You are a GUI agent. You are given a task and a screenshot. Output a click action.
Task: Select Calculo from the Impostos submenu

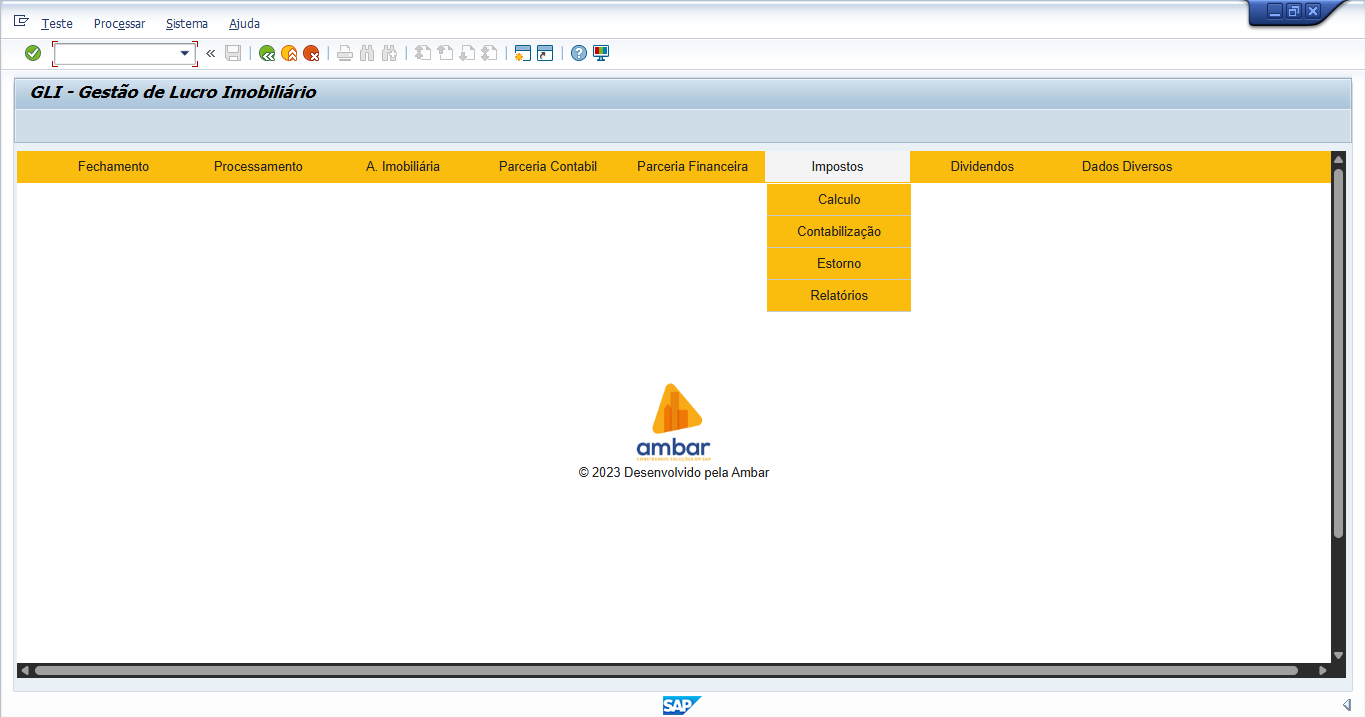coord(839,200)
